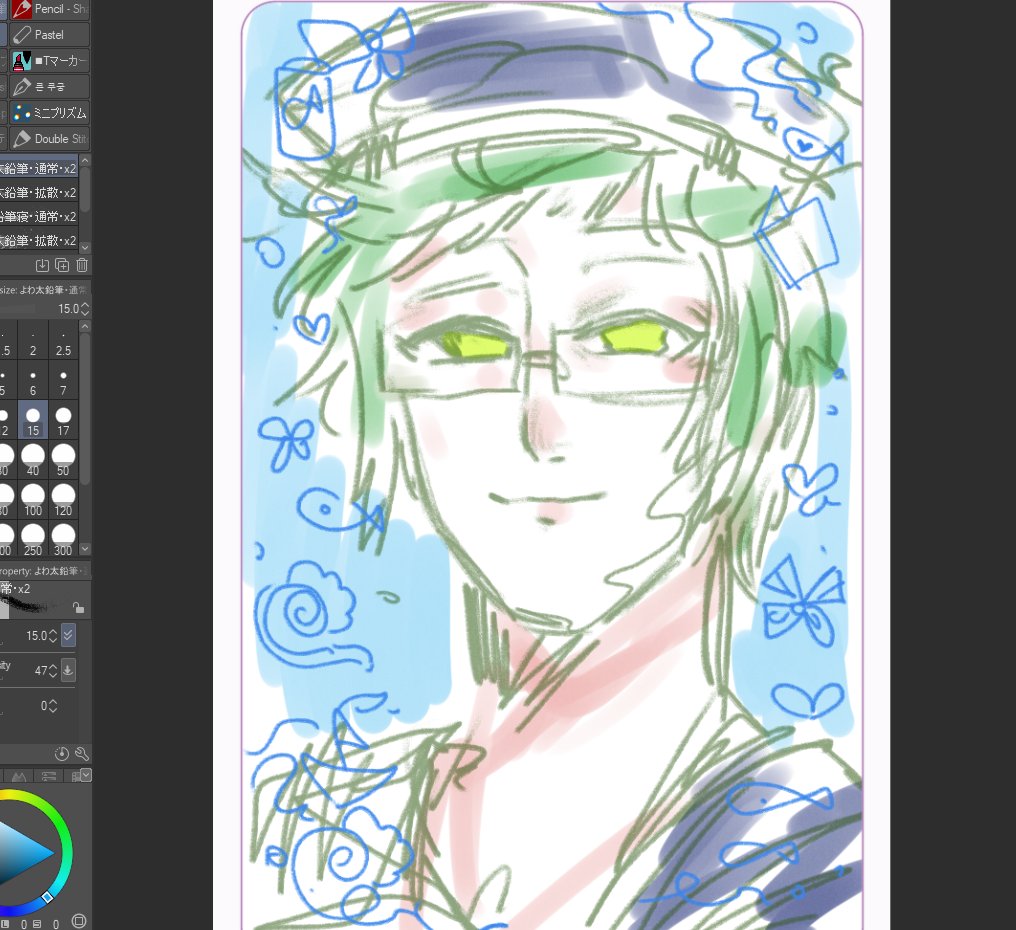Pick brush size preset 40
The height and width of the screenshot is (930, 1016).
pyautogui.click(x=33, y=460)
